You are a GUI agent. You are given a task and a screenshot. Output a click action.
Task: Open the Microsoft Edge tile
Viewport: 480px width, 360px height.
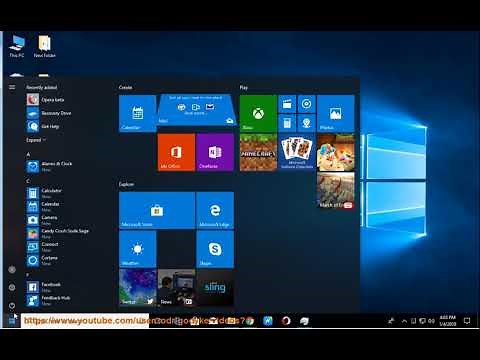215,210
